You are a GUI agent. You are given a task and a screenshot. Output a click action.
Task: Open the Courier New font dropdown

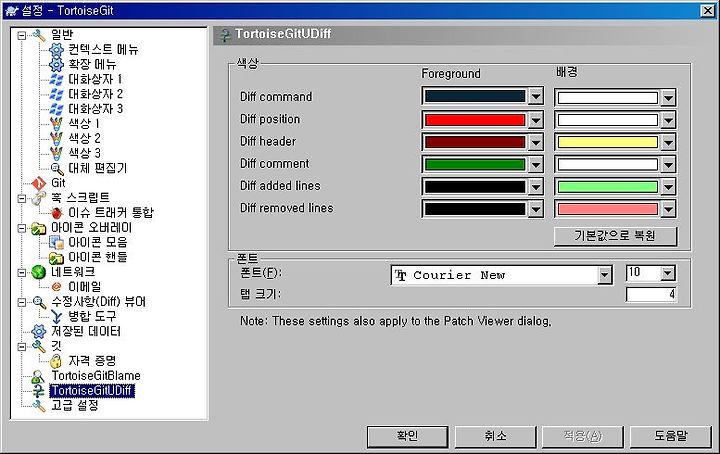(x=605, y=275)
